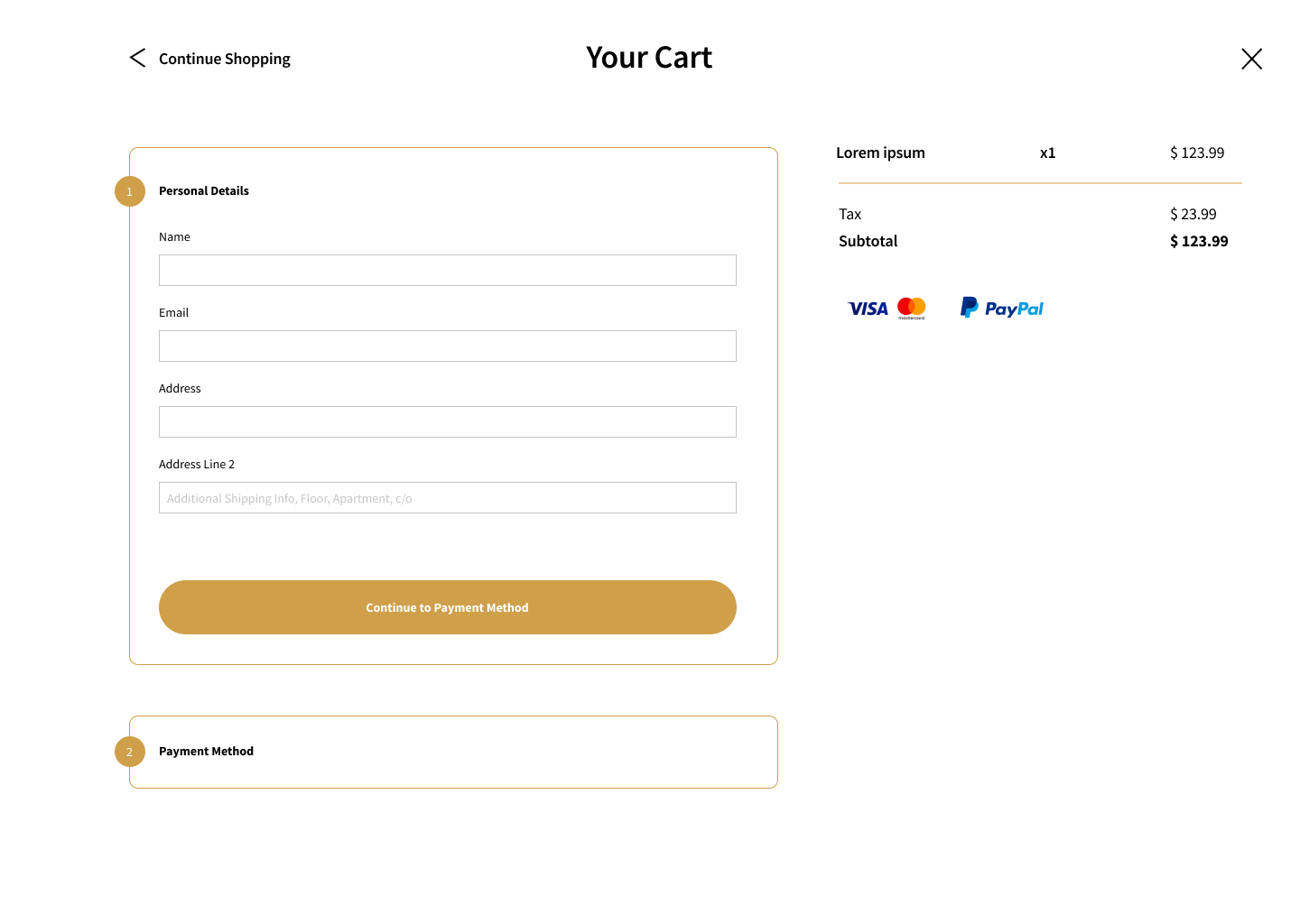Click the back arrow icon
1300x924 pixels.
137,58
